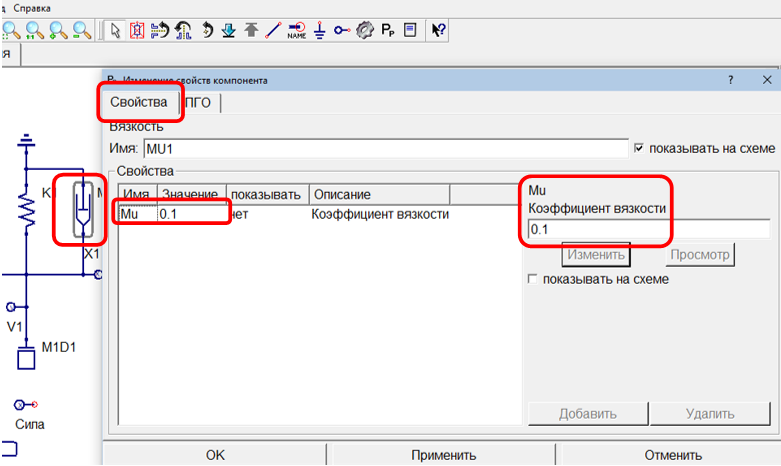Click the context help arrow icon
Screen dimensions: 781x466
point(438,30)
